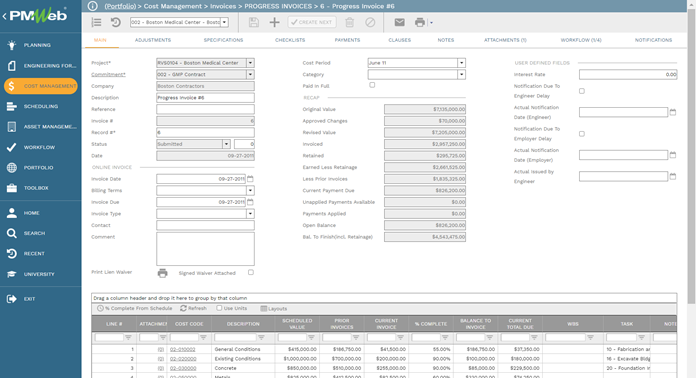Click the toolbar Print icon
This screenshot has width=696, height=378.
point(419,22)
